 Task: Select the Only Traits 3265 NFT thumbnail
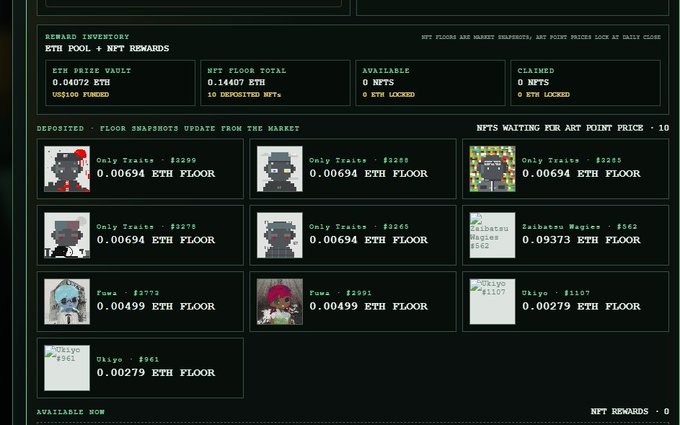pos(280,235)
